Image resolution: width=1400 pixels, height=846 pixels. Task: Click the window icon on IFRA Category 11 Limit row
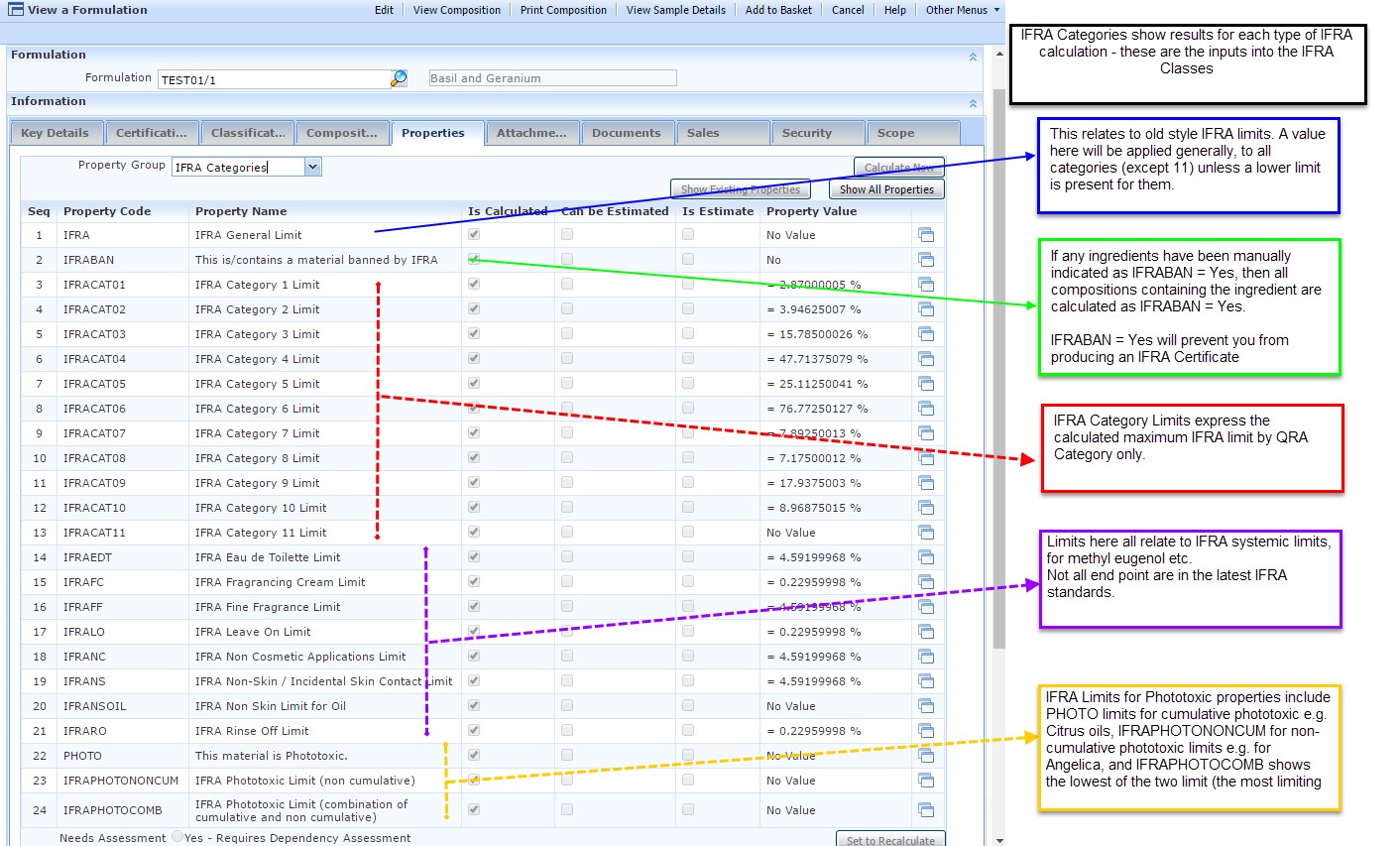coord(927,533)
